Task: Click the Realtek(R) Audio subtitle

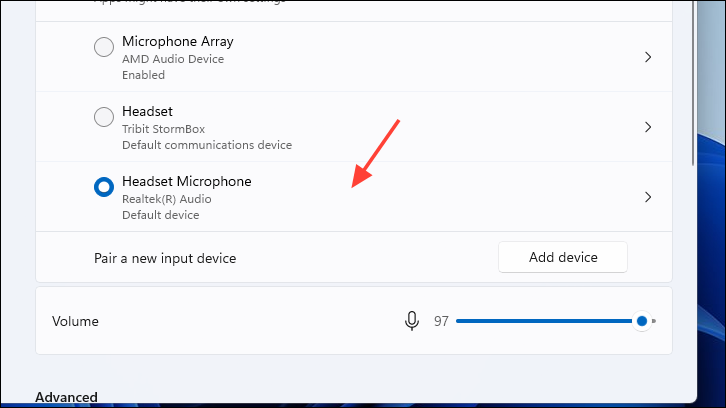Action: point(166,198)
